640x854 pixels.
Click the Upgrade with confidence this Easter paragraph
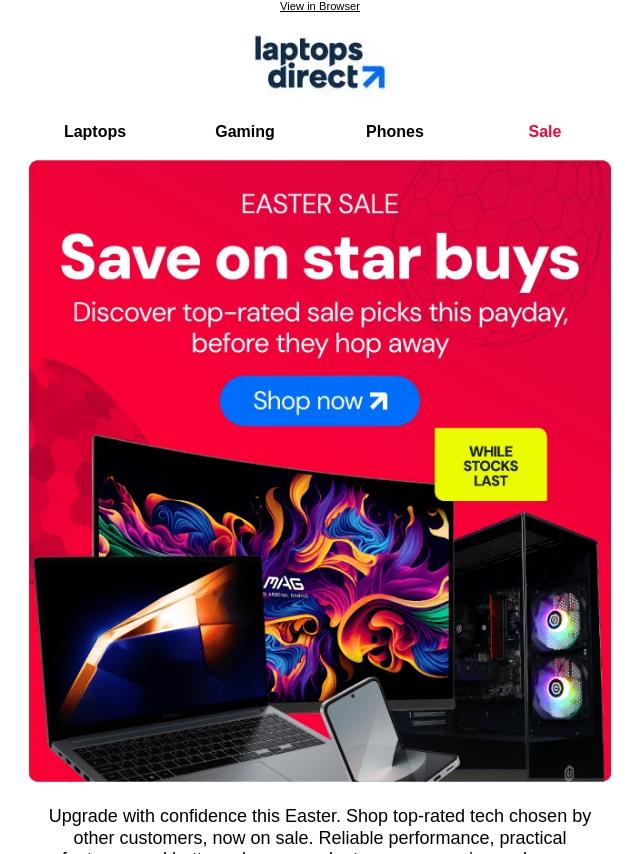click(x=320, y=831)
